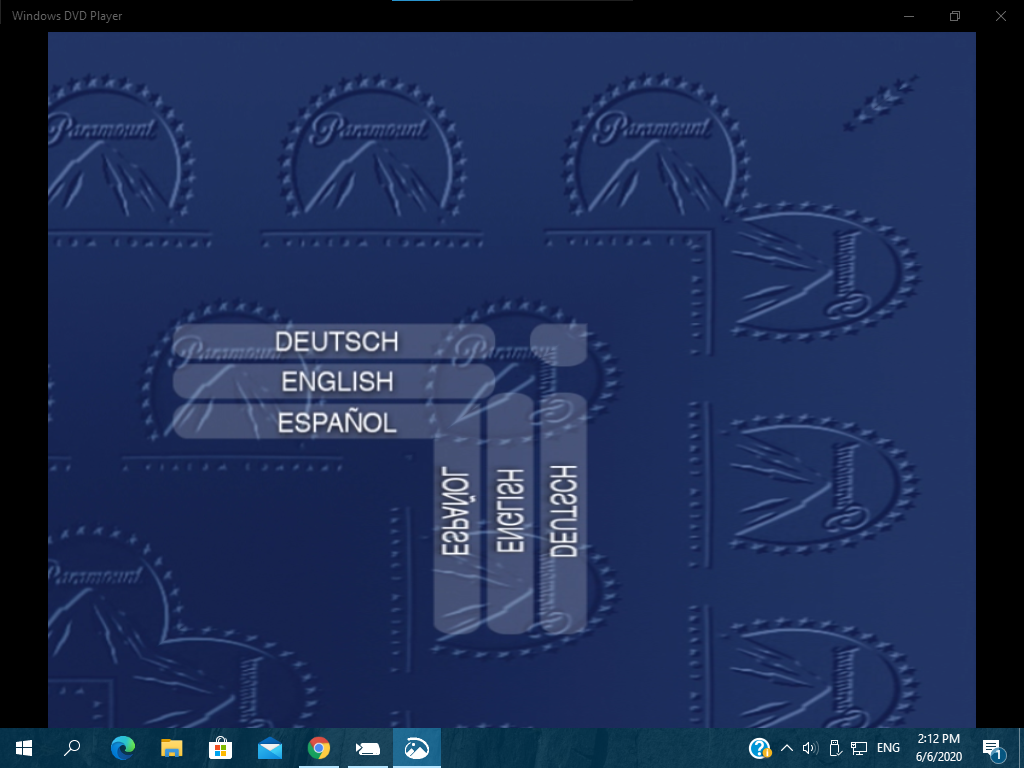Open the Windows Start menu

point(24,748)
